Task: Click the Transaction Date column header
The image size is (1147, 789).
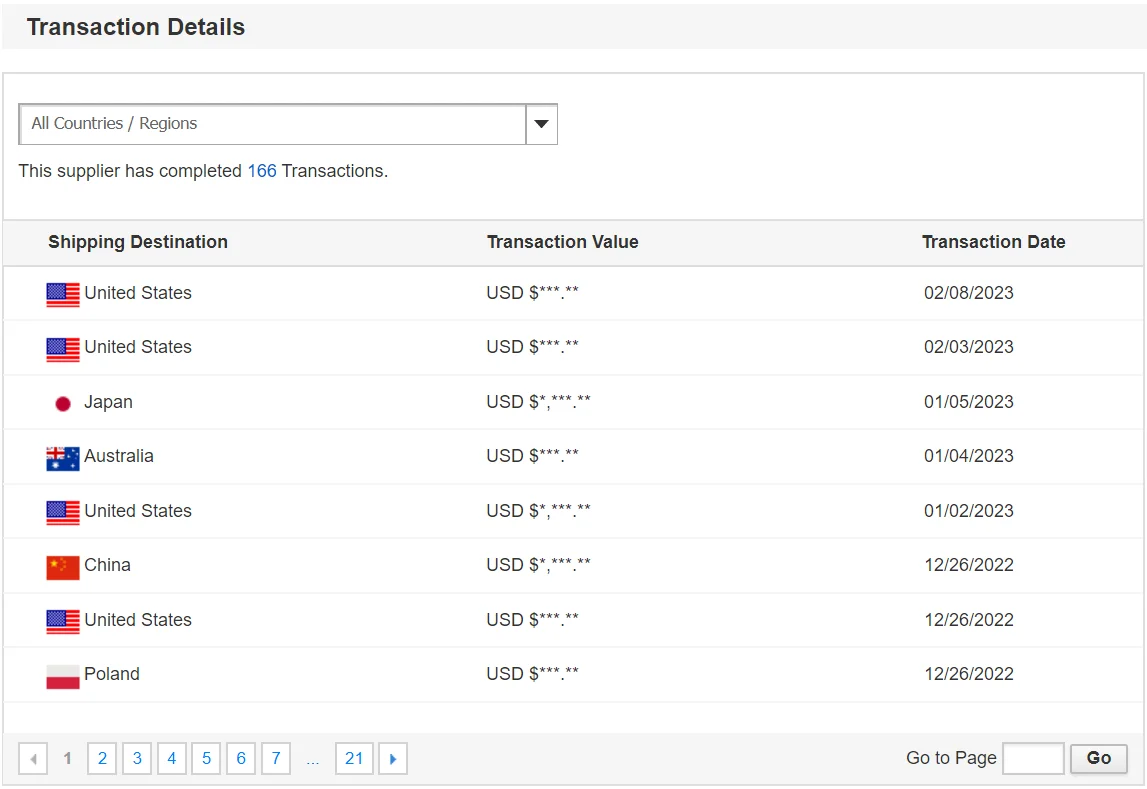Action: click(993, 242)
